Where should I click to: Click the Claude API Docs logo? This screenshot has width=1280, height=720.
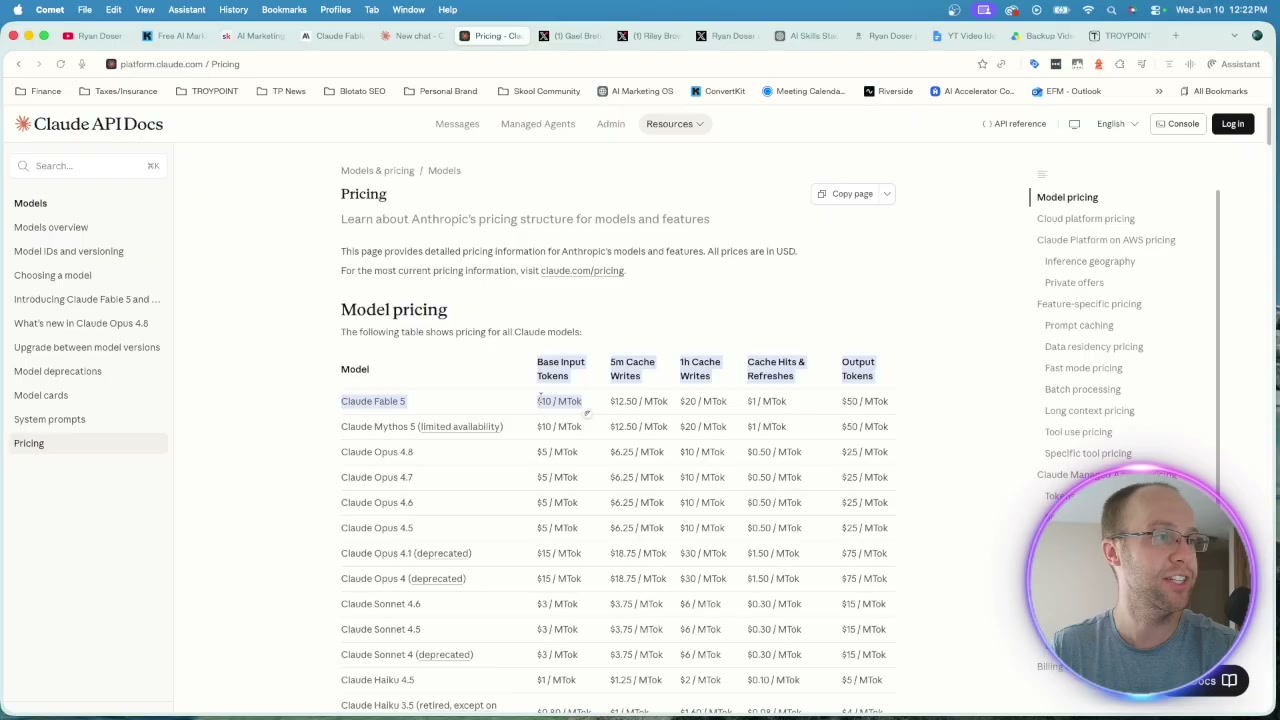[x=89, y=124]
